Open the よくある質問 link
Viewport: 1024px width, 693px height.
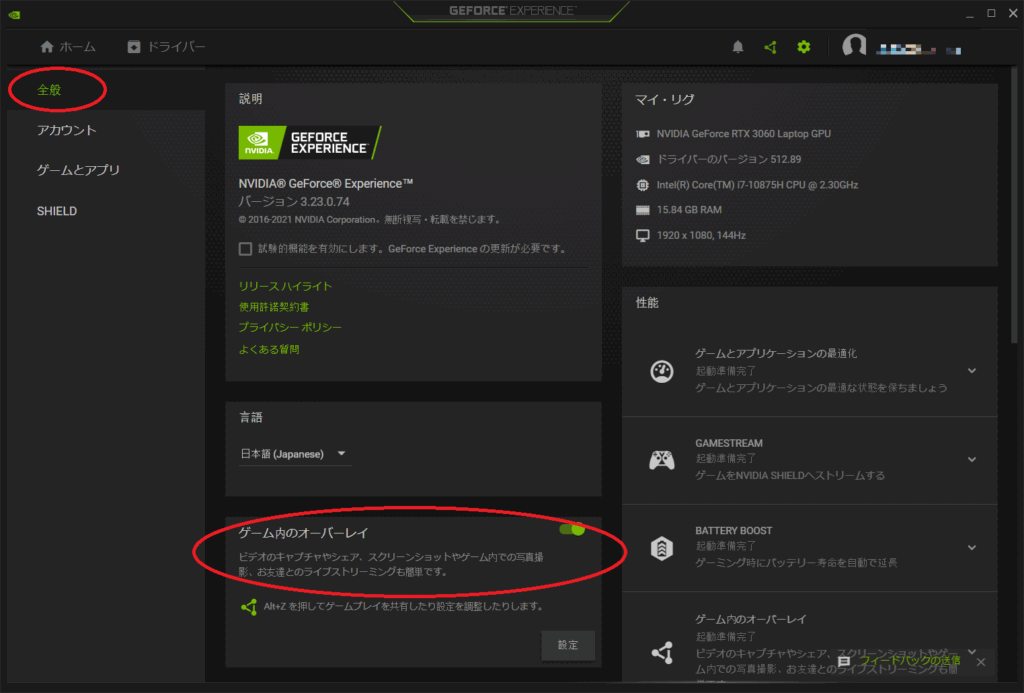269,349
